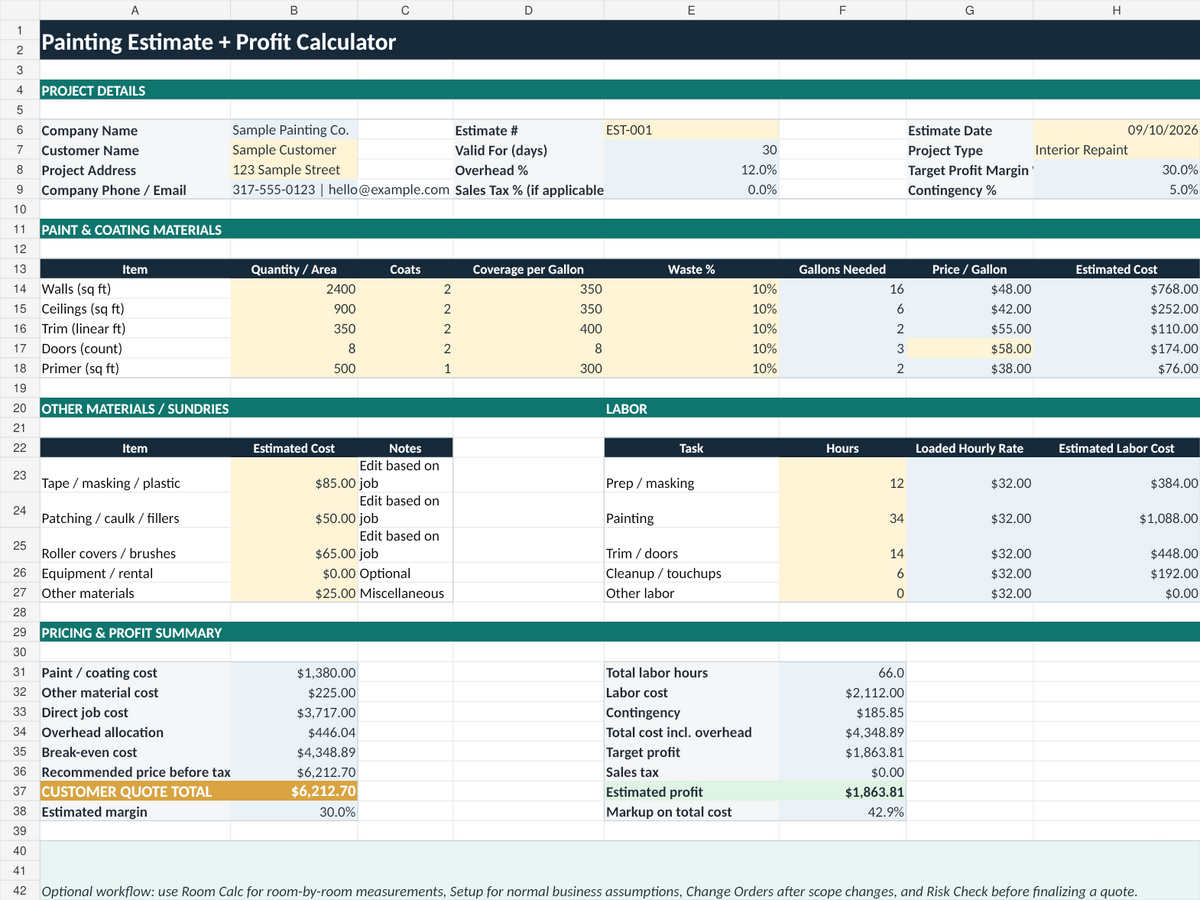
Task: Select the 'CUSTOMER QUOTE TOTAL' label cell
Action: point(135,791)
